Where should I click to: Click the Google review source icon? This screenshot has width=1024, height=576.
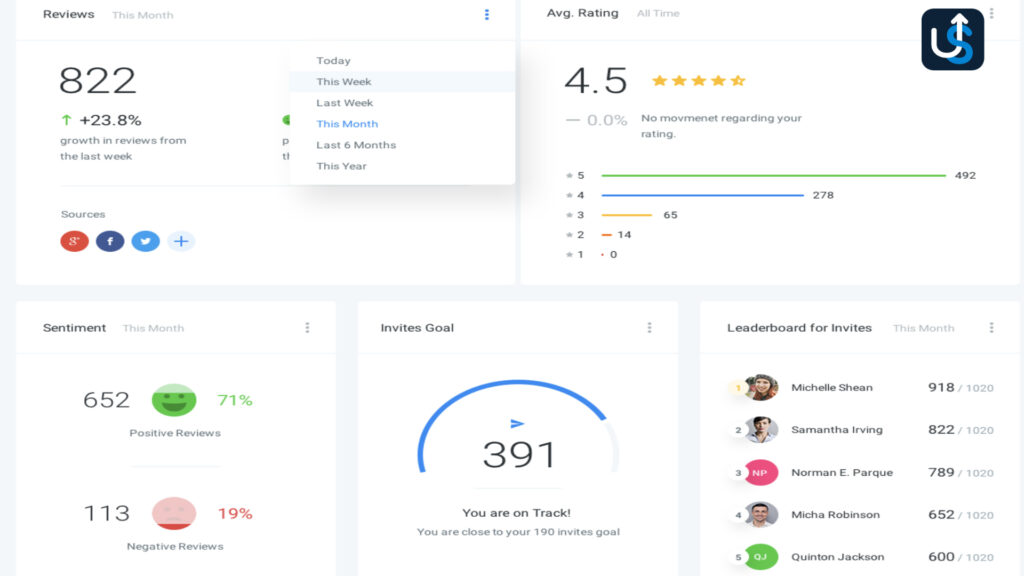click(x=74, y=241)
